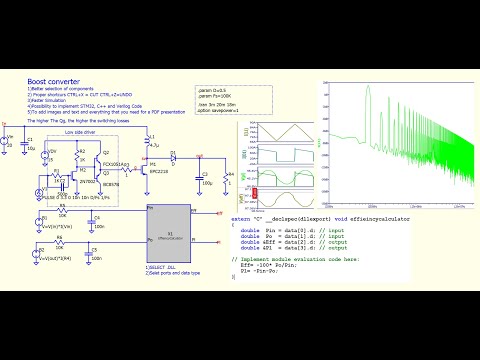The width and height of the screenshot is (480, 360).
Task: Click the 'Better selection of components' note
Action: point(61,89)
